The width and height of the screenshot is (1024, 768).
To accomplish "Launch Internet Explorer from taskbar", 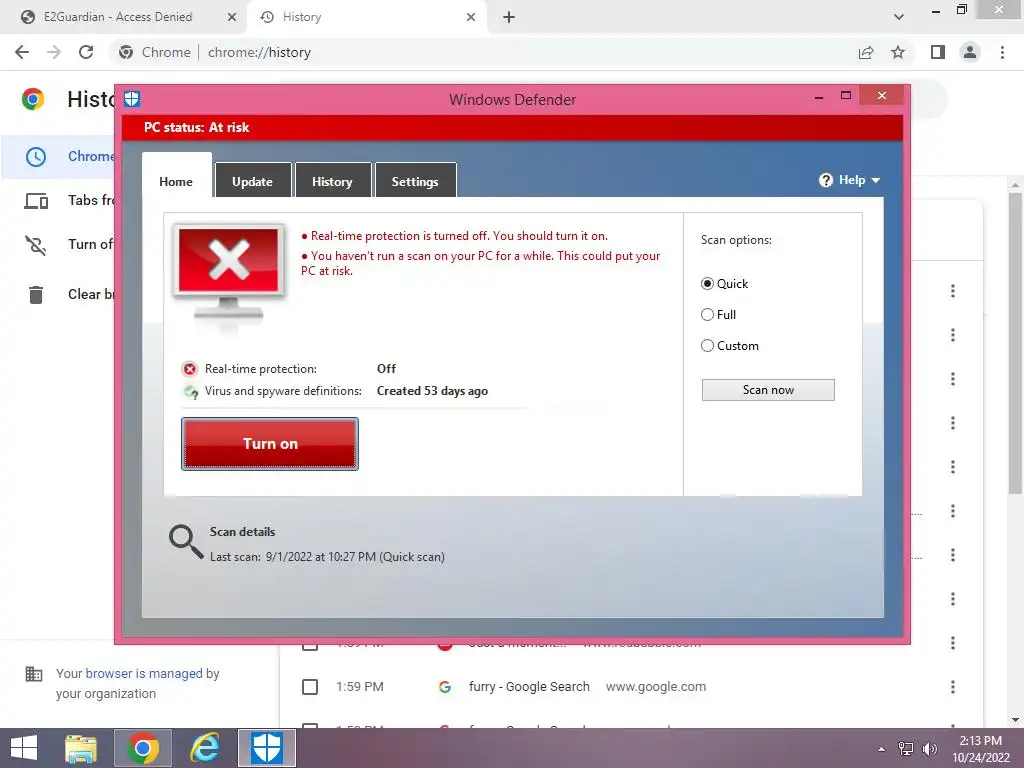I will tap(205, 748).
